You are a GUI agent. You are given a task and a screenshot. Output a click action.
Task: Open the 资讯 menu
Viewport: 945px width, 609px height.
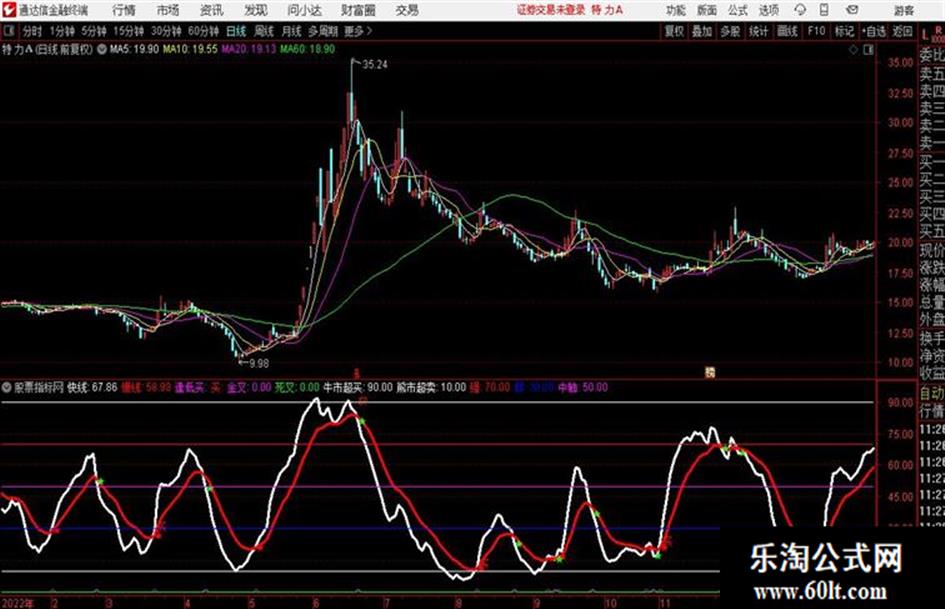[x=212, y=10]
